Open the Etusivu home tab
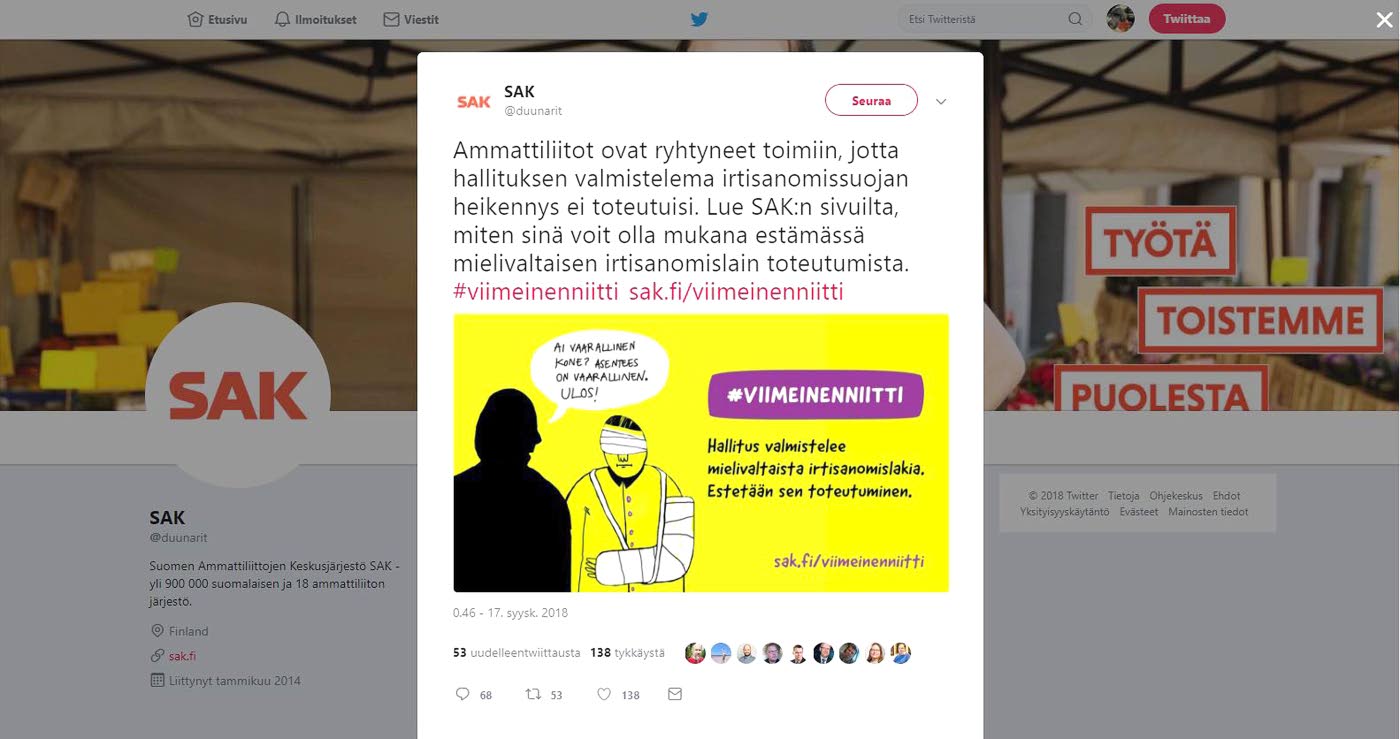Image resolution: width=1400 pixels, height=739 pixels. [x=217, y=19]
